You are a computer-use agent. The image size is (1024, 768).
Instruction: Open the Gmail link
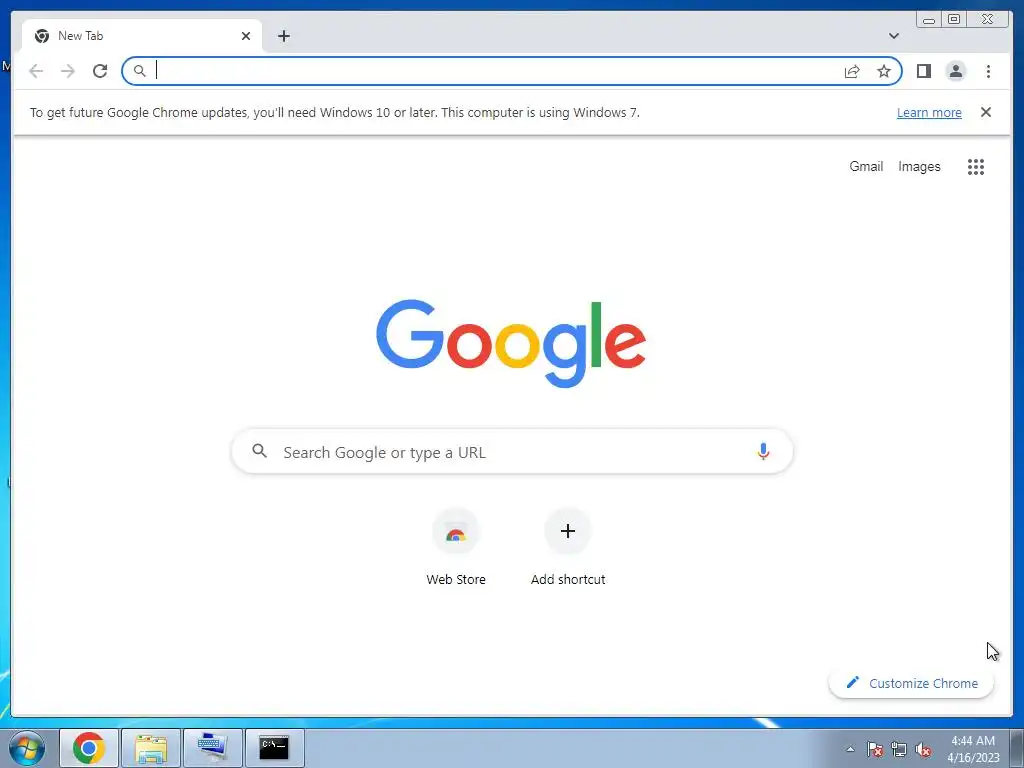[x=866, y=167]
